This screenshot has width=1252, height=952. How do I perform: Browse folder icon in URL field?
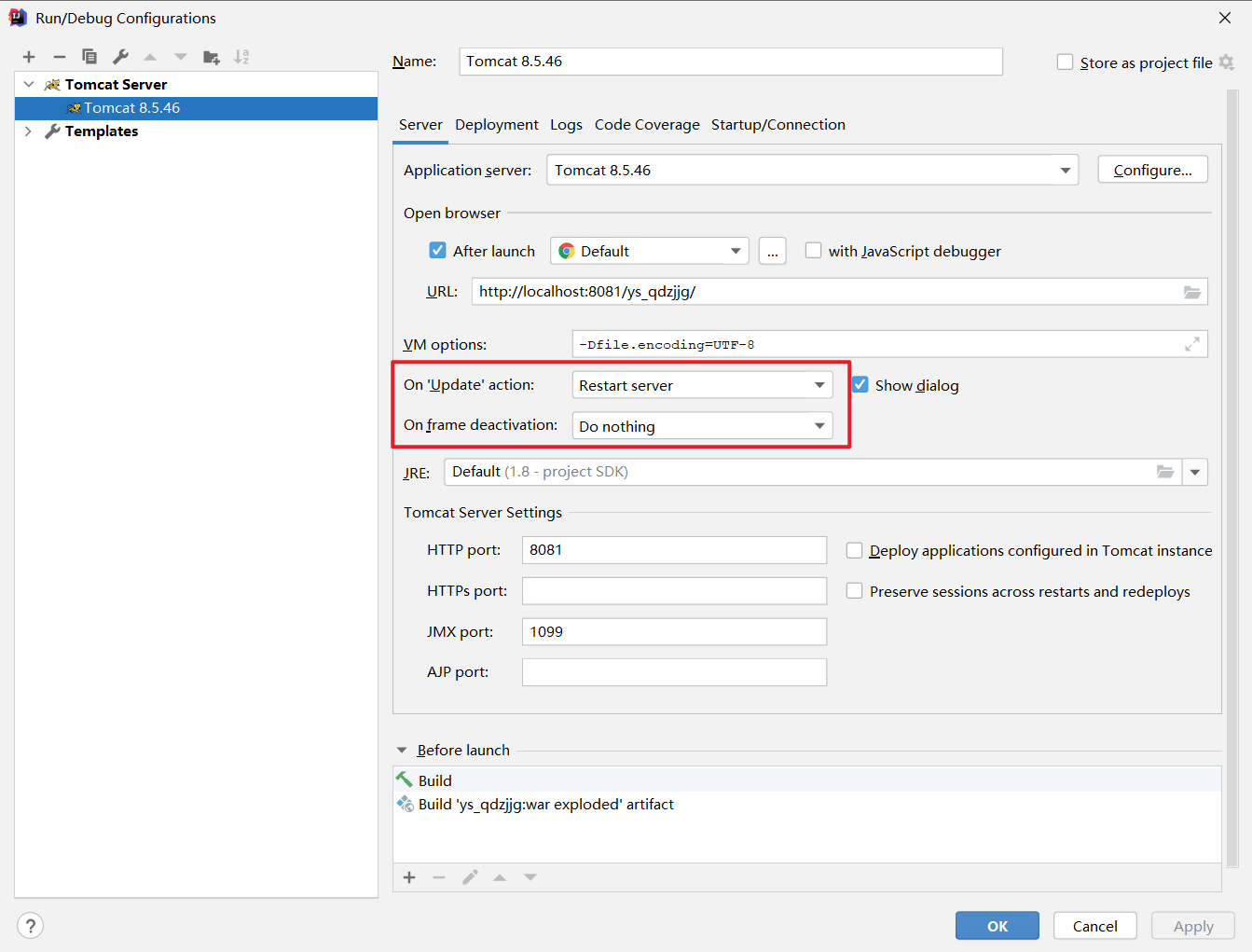[x=1192, y=292]
